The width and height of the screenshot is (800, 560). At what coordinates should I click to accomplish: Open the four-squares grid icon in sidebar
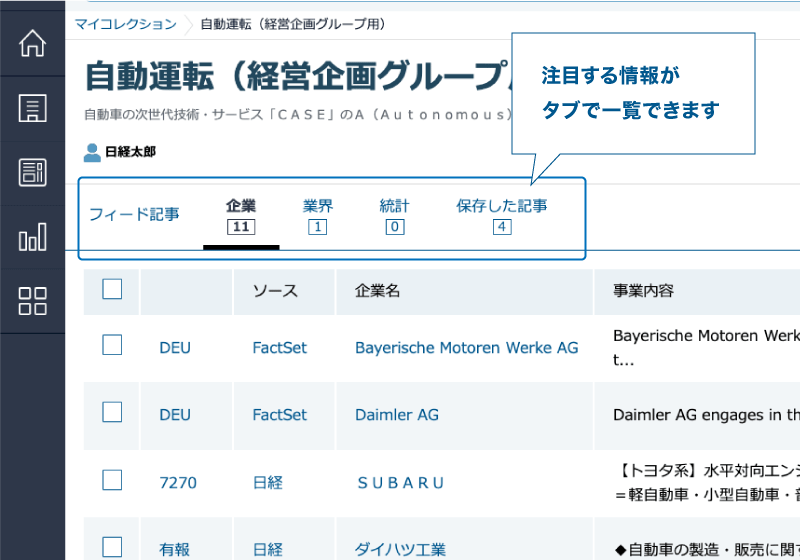[x=32, y=301]
